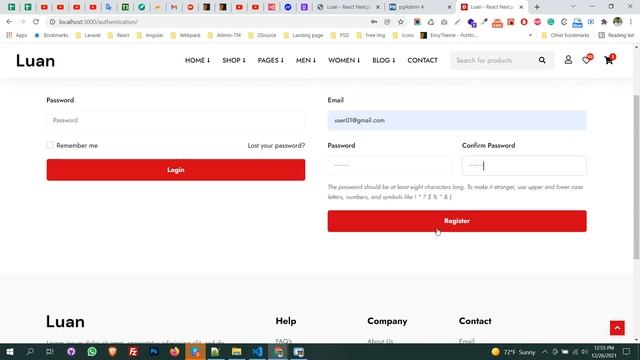The height and width of the screenshot is (360, 640).
Task: Open the user account icon
Action: 568,60
